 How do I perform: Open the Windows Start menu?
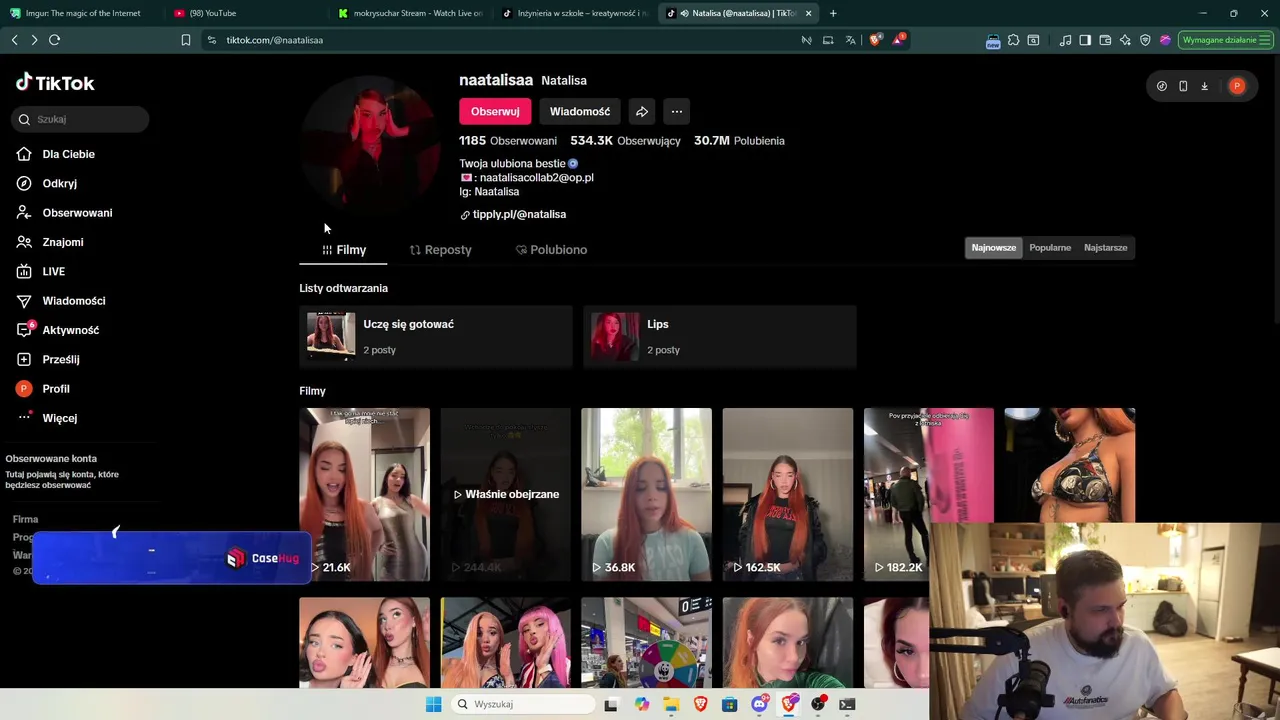click(433, 704)
